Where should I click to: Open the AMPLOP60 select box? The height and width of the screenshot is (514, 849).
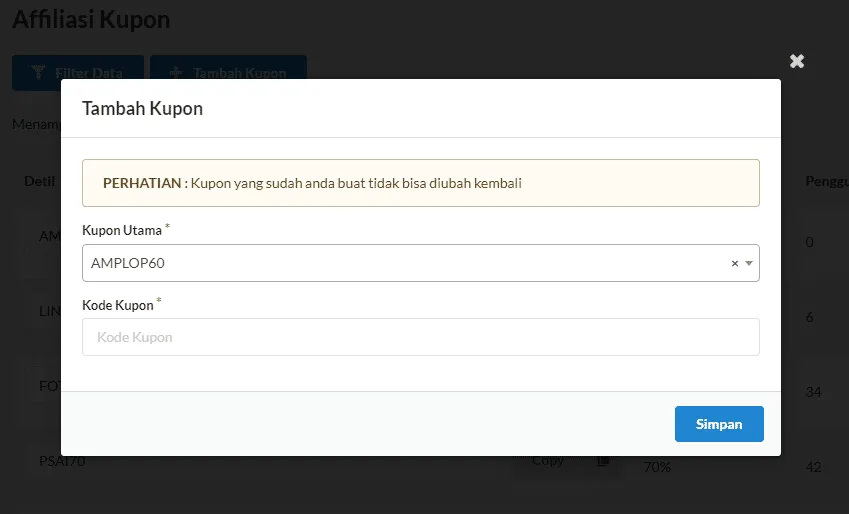tap(400, 263)
